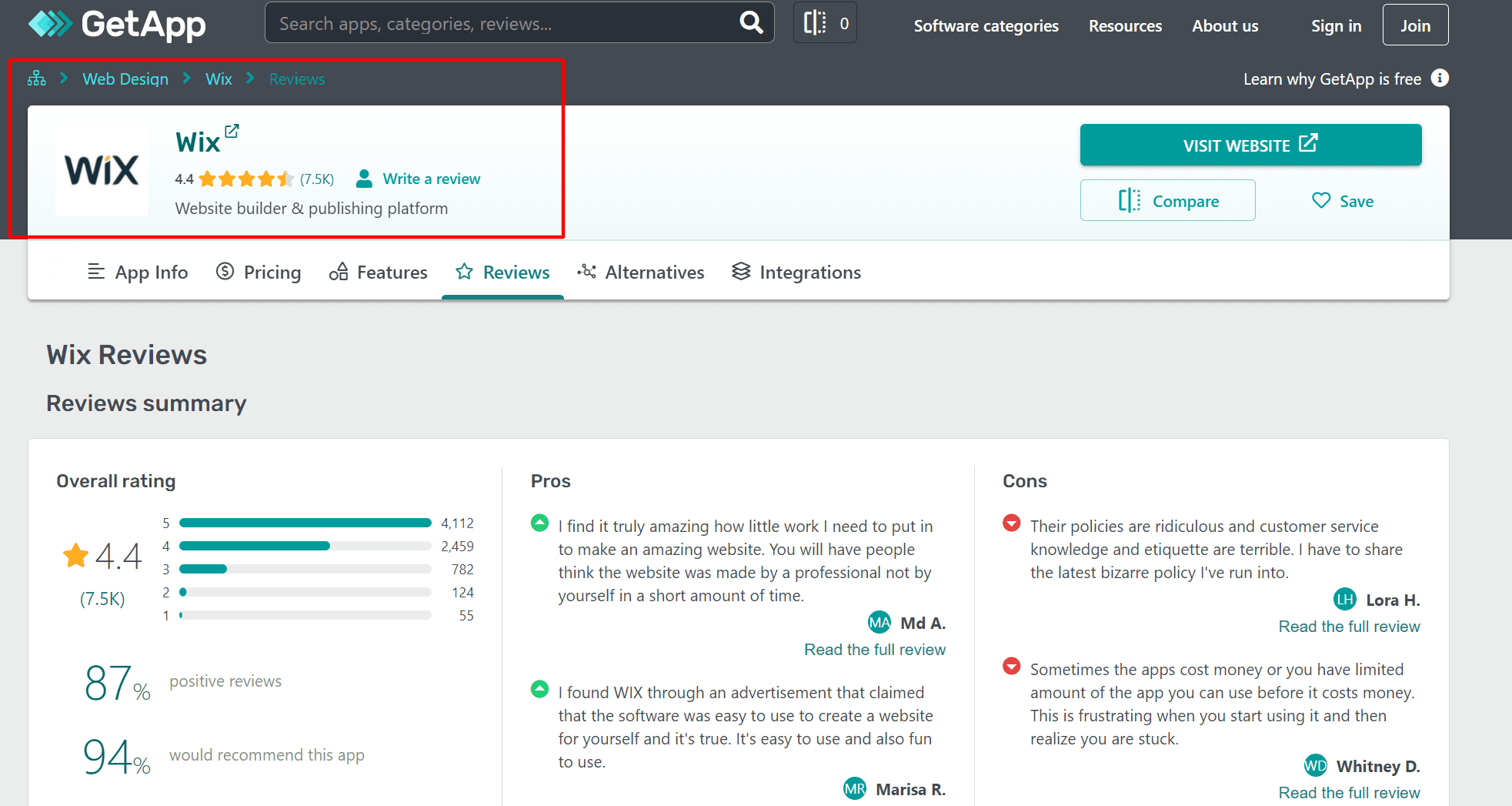Click the Sign in link
This screenshot has width=1512, height=806.
[x=1336, y=25]
